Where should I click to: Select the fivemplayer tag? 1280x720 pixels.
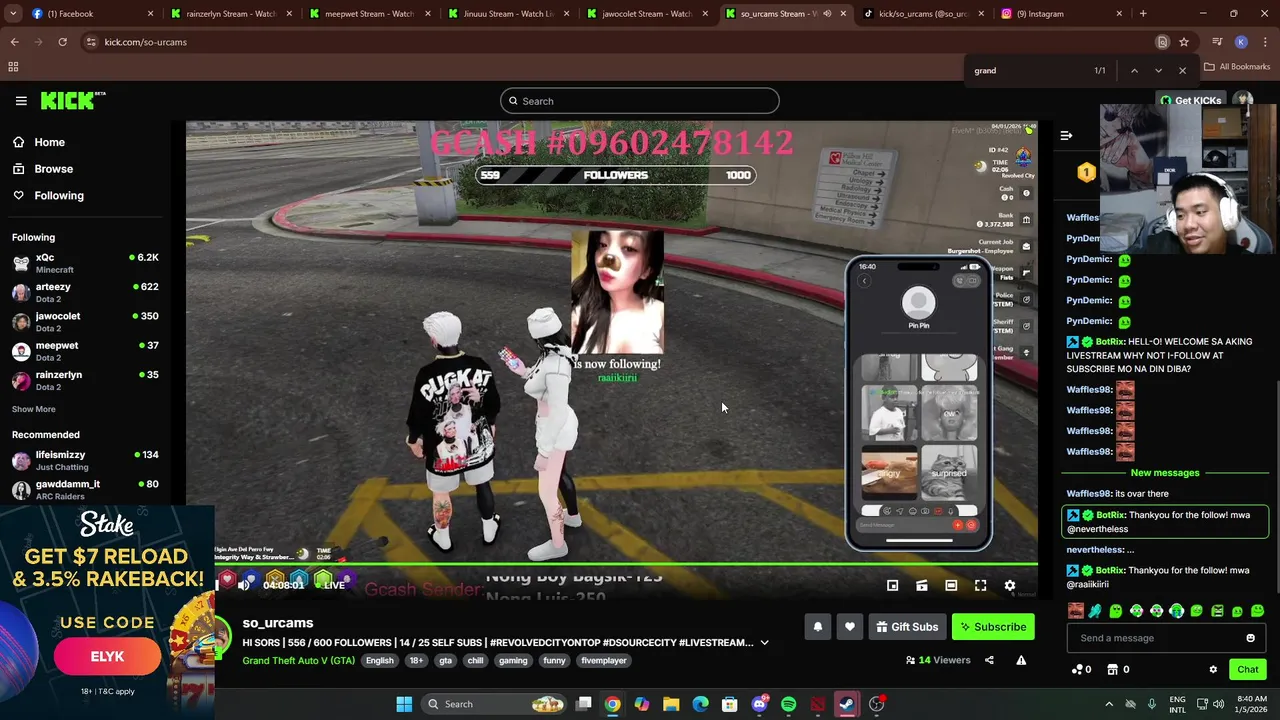[x=604, y=661]
